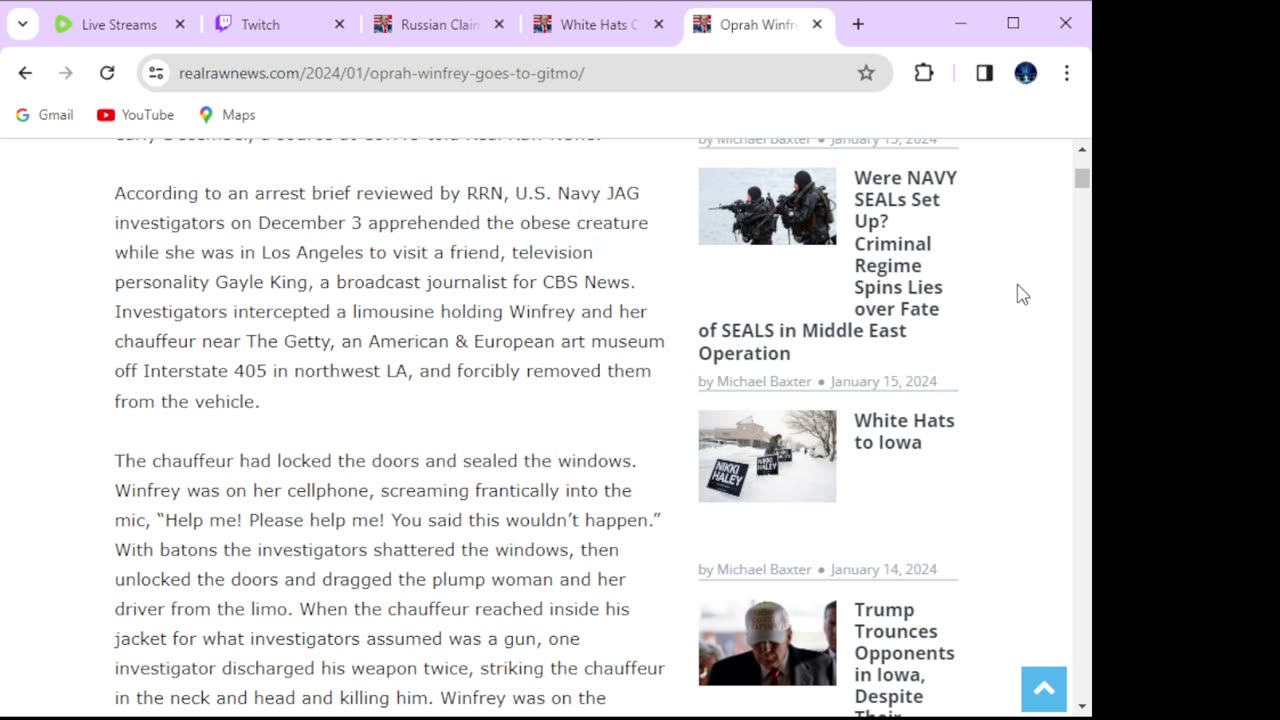Viewport: 1280px width, 720px height.
Task: Switch to the White Hats tab
Action: coord(598,24)
